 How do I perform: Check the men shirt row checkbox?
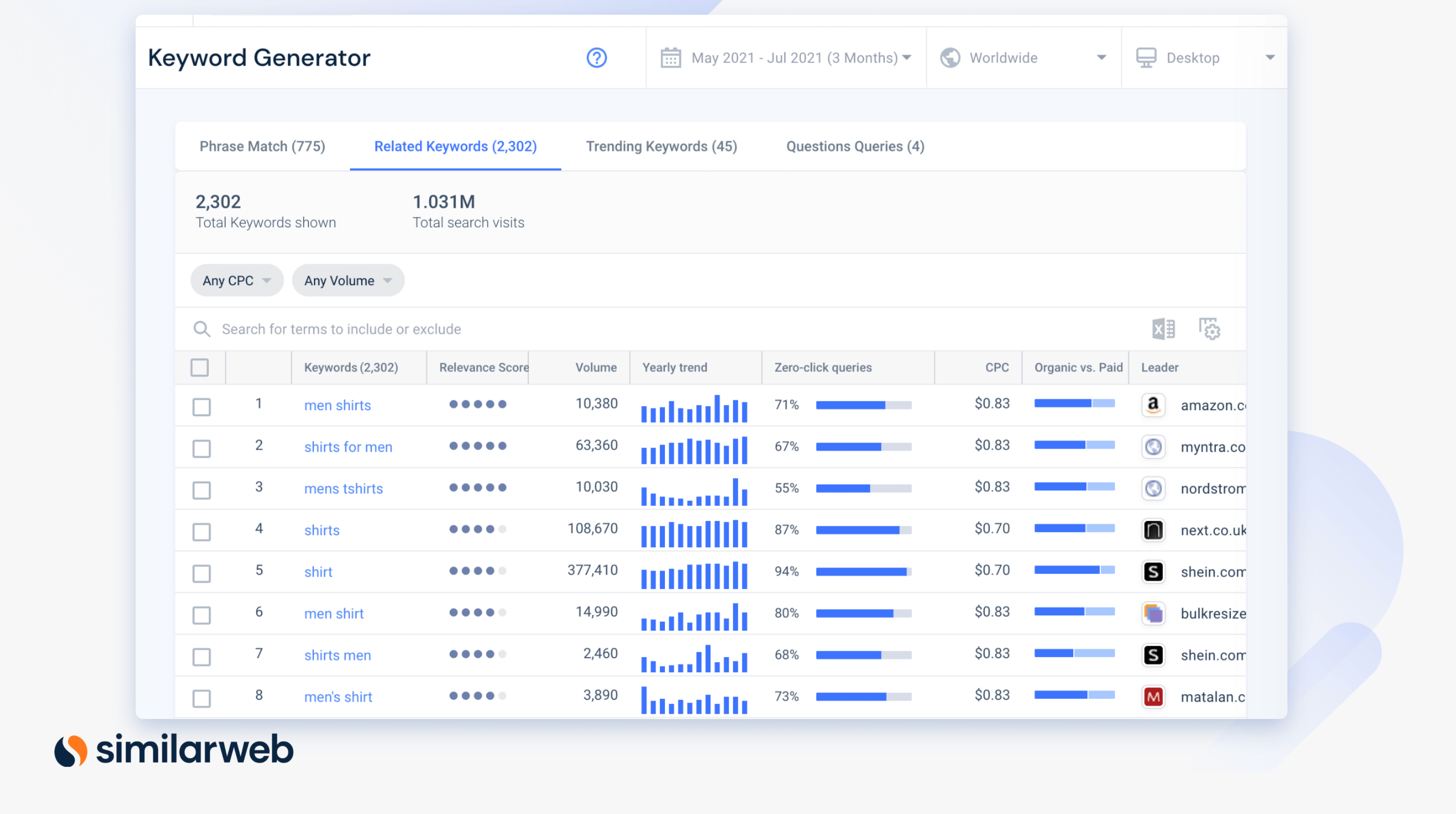coord(202,615)
